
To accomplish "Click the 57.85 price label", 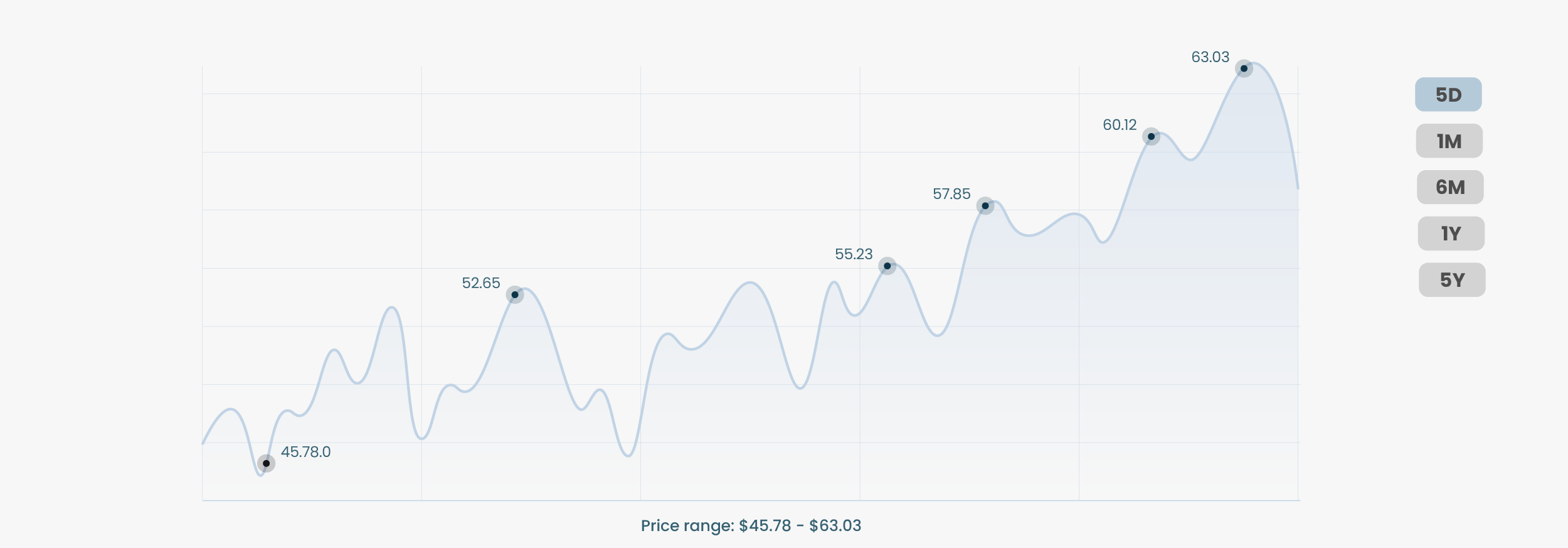I will click(951, 194).
